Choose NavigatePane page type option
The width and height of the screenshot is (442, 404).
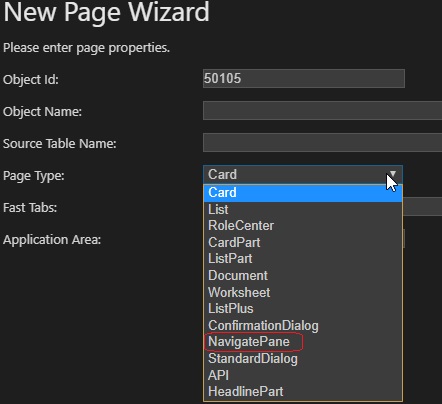[x=303, y=342]
